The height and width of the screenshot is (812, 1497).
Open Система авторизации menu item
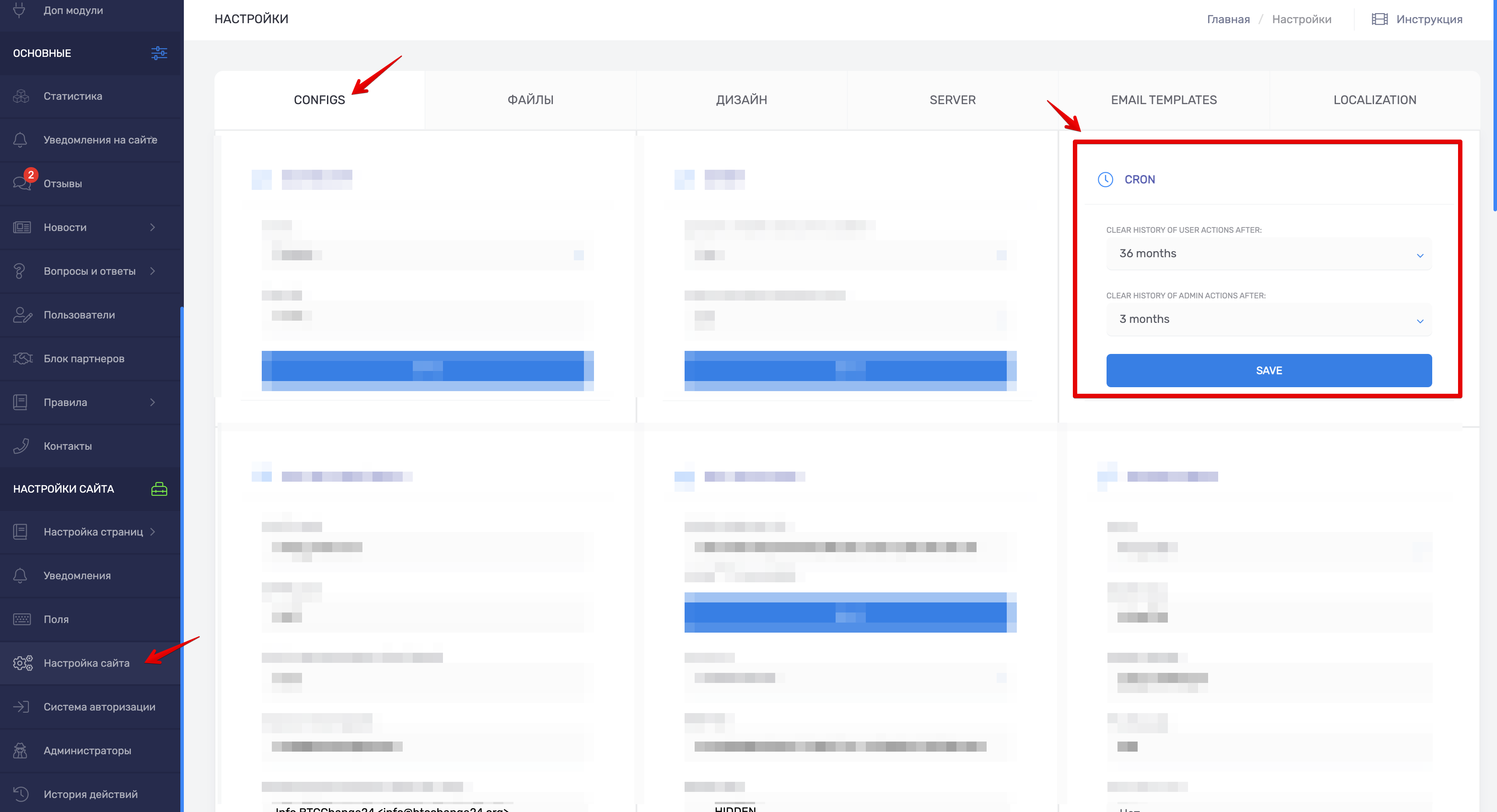click(99, 707)
